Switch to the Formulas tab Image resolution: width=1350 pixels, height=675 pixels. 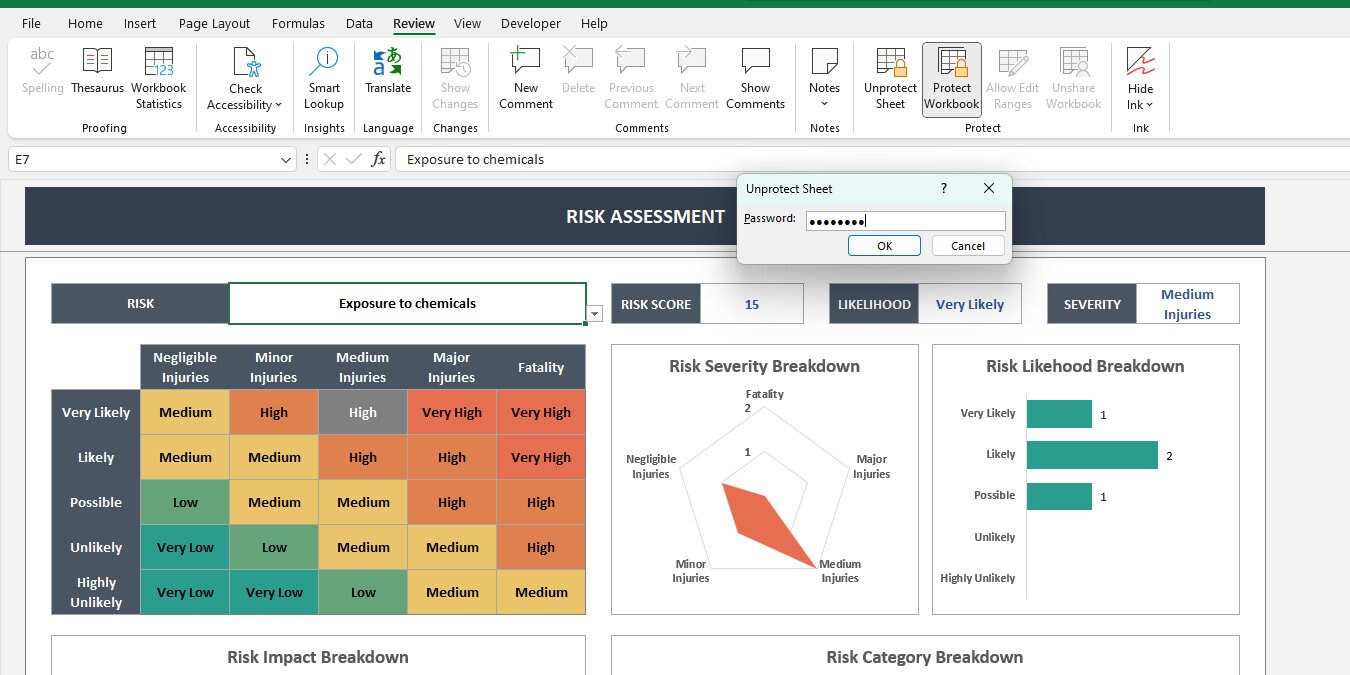[x=298, y=23]
